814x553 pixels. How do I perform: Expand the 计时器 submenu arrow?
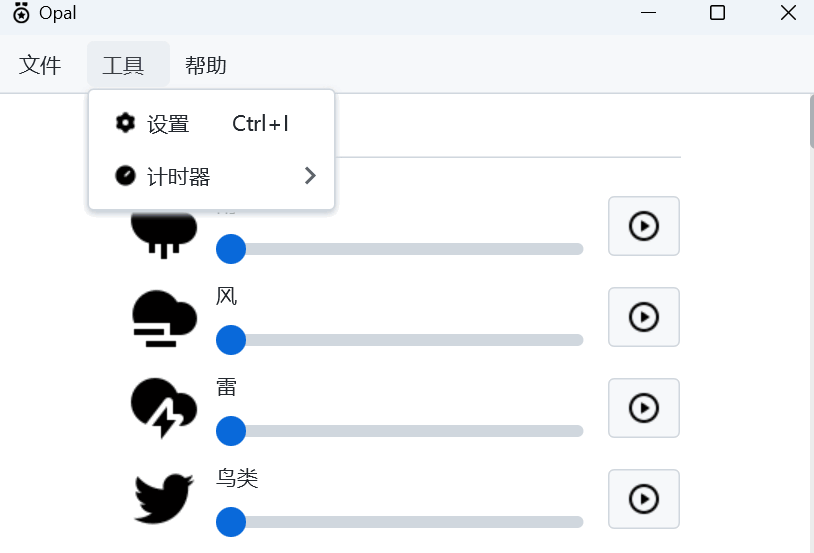tap(310, 176)
